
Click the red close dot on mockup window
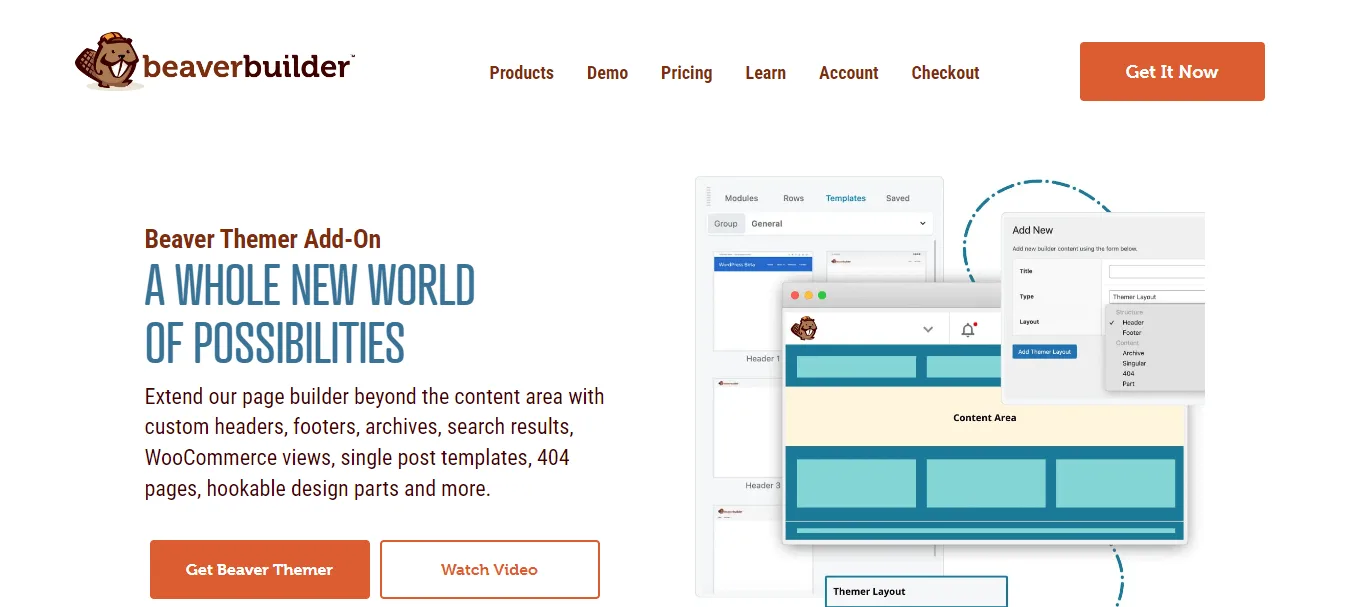pyautogui.click(x=795, y=295)
